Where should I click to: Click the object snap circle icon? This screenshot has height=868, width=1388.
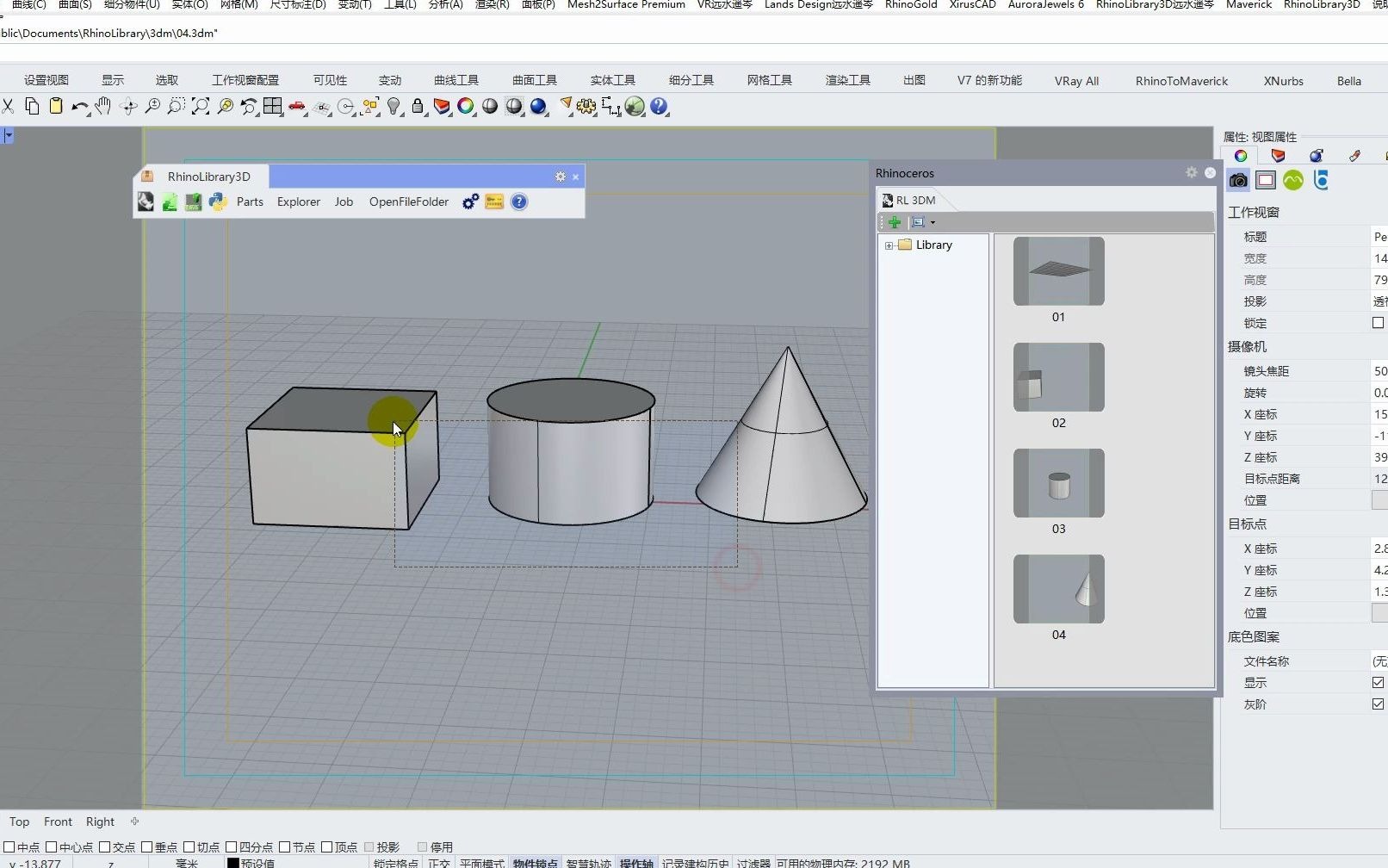pos(346,106)
